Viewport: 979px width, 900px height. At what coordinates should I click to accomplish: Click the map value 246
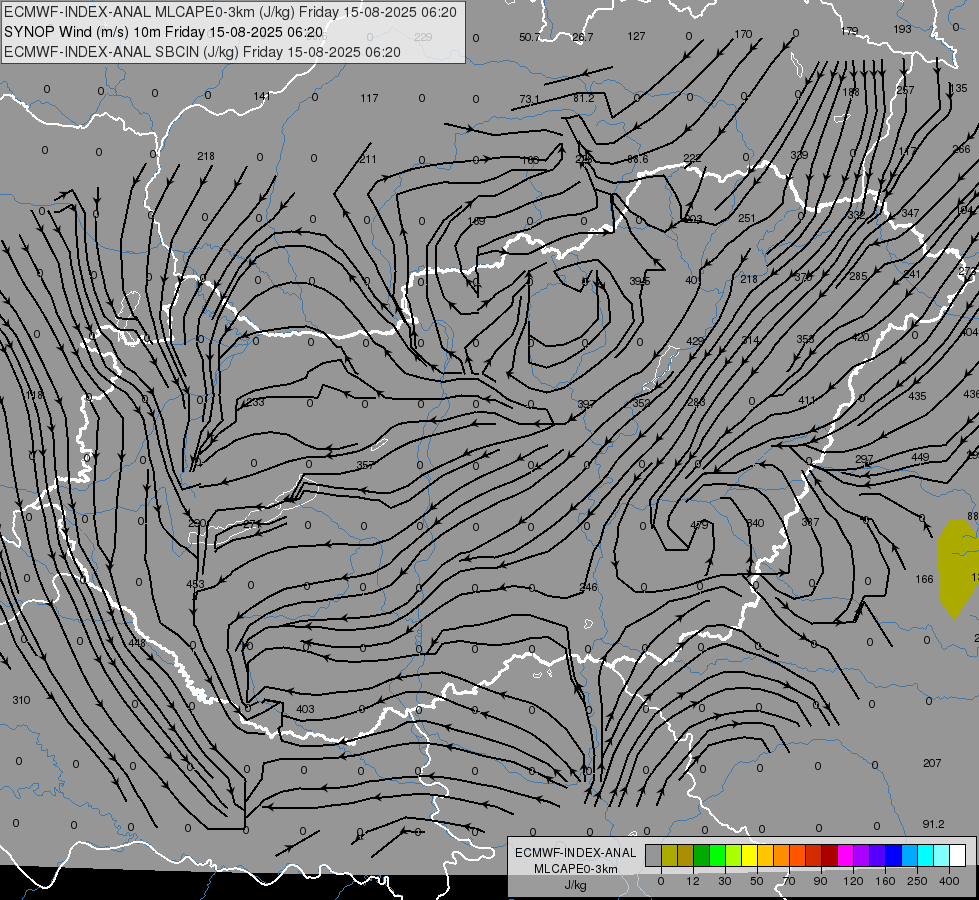[x=589, y=586]
